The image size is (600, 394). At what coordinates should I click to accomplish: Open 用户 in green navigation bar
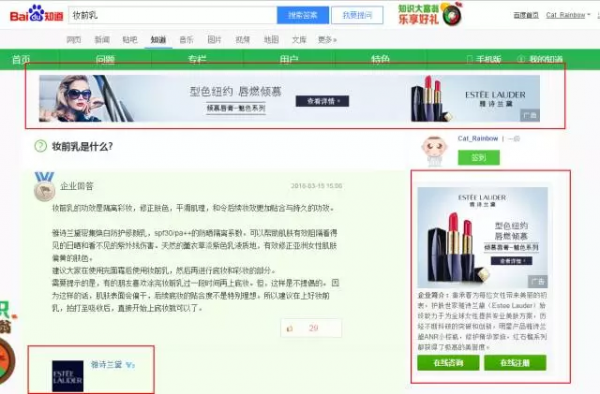pyautogui.click(x=289, y=59)
